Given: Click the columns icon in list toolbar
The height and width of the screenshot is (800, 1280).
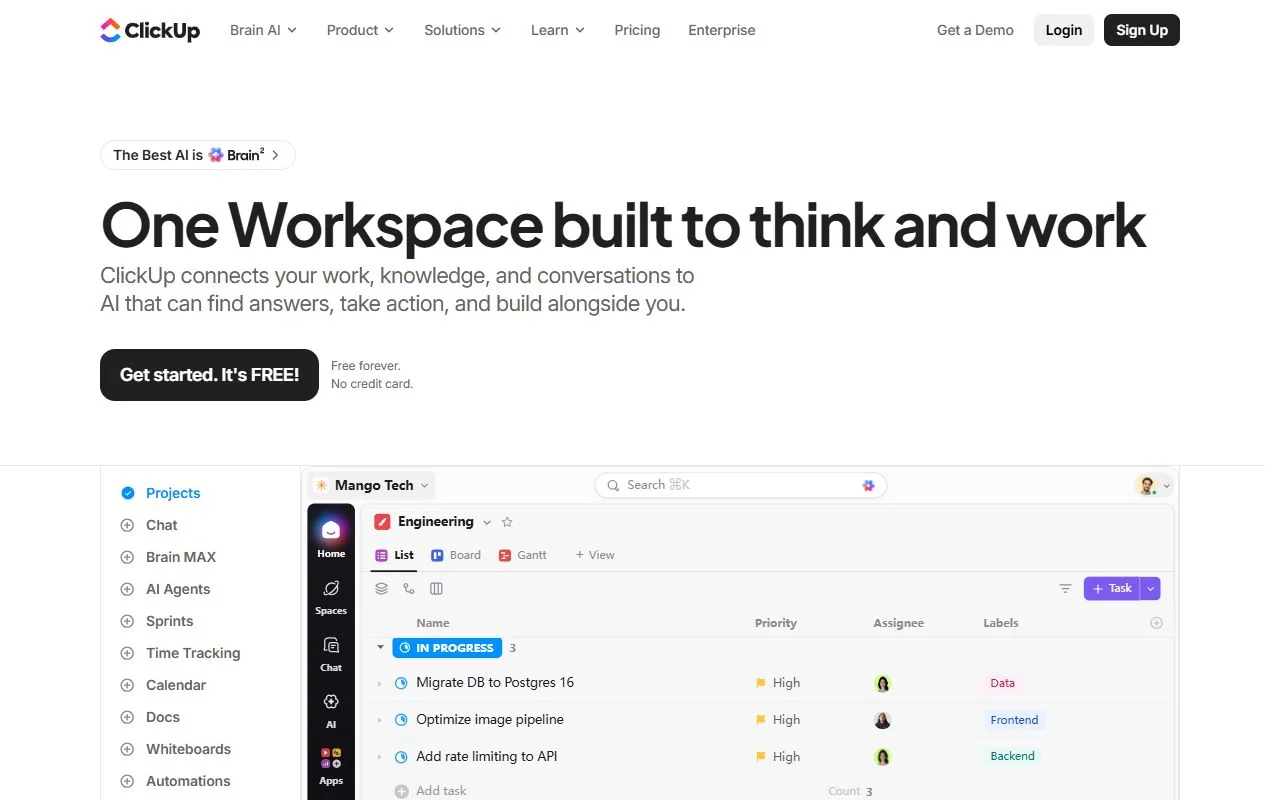Looking at the screenshot, I should click(436, 589).
